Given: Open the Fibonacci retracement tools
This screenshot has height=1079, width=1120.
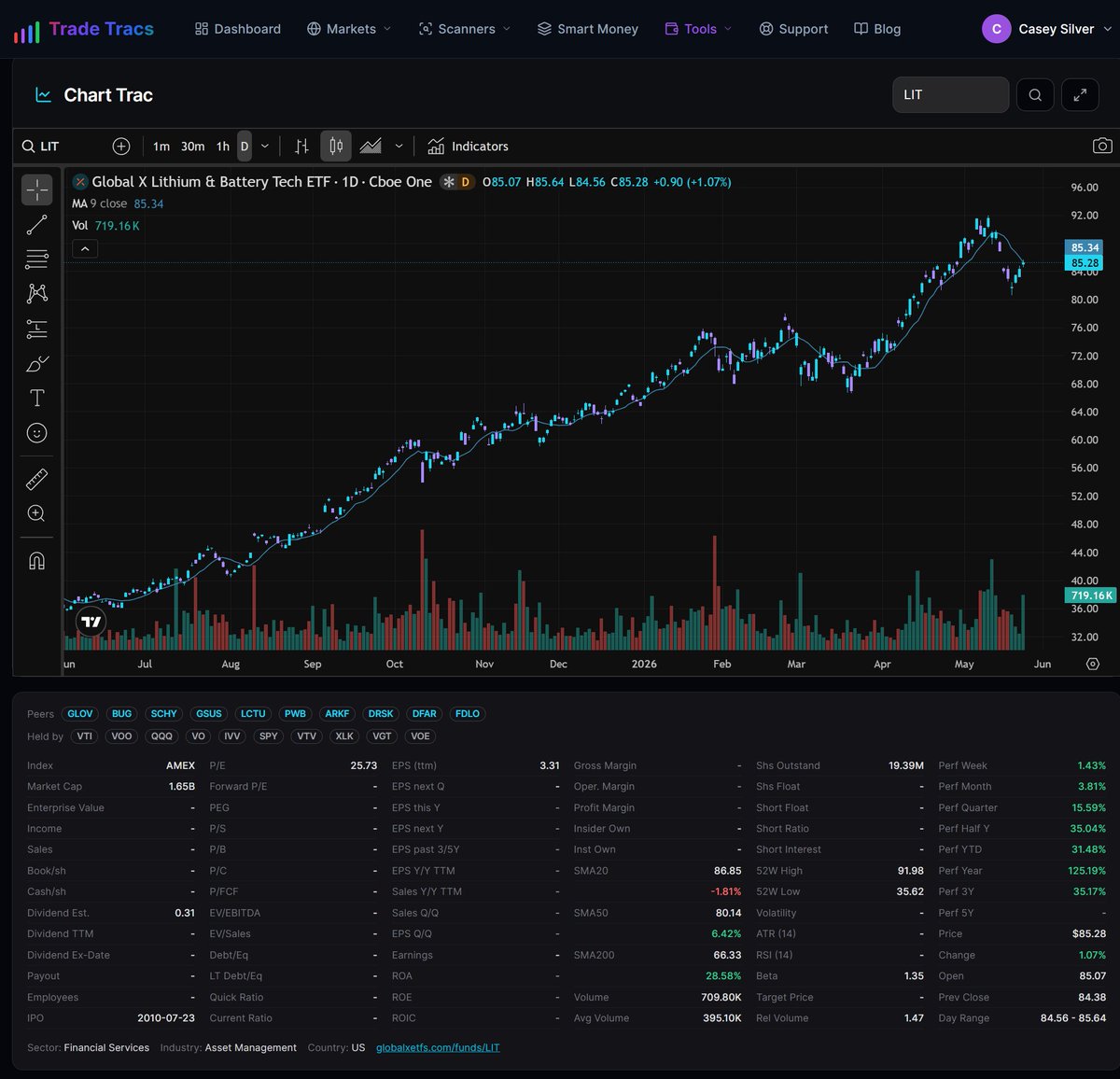Looking at the screenshot, I should pos(37,259).
